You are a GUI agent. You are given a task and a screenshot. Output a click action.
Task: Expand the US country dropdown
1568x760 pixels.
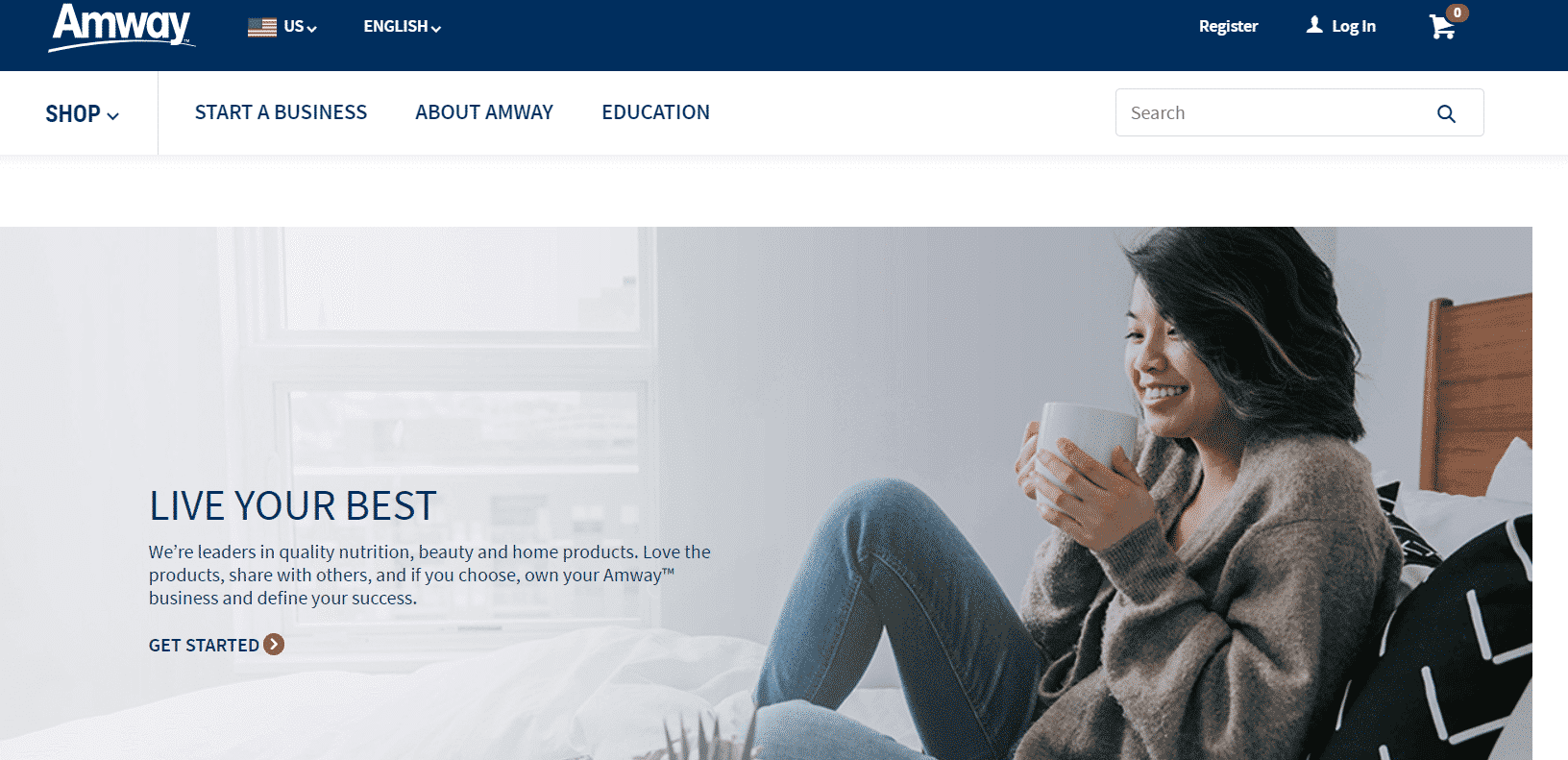[x=282, y=27]
